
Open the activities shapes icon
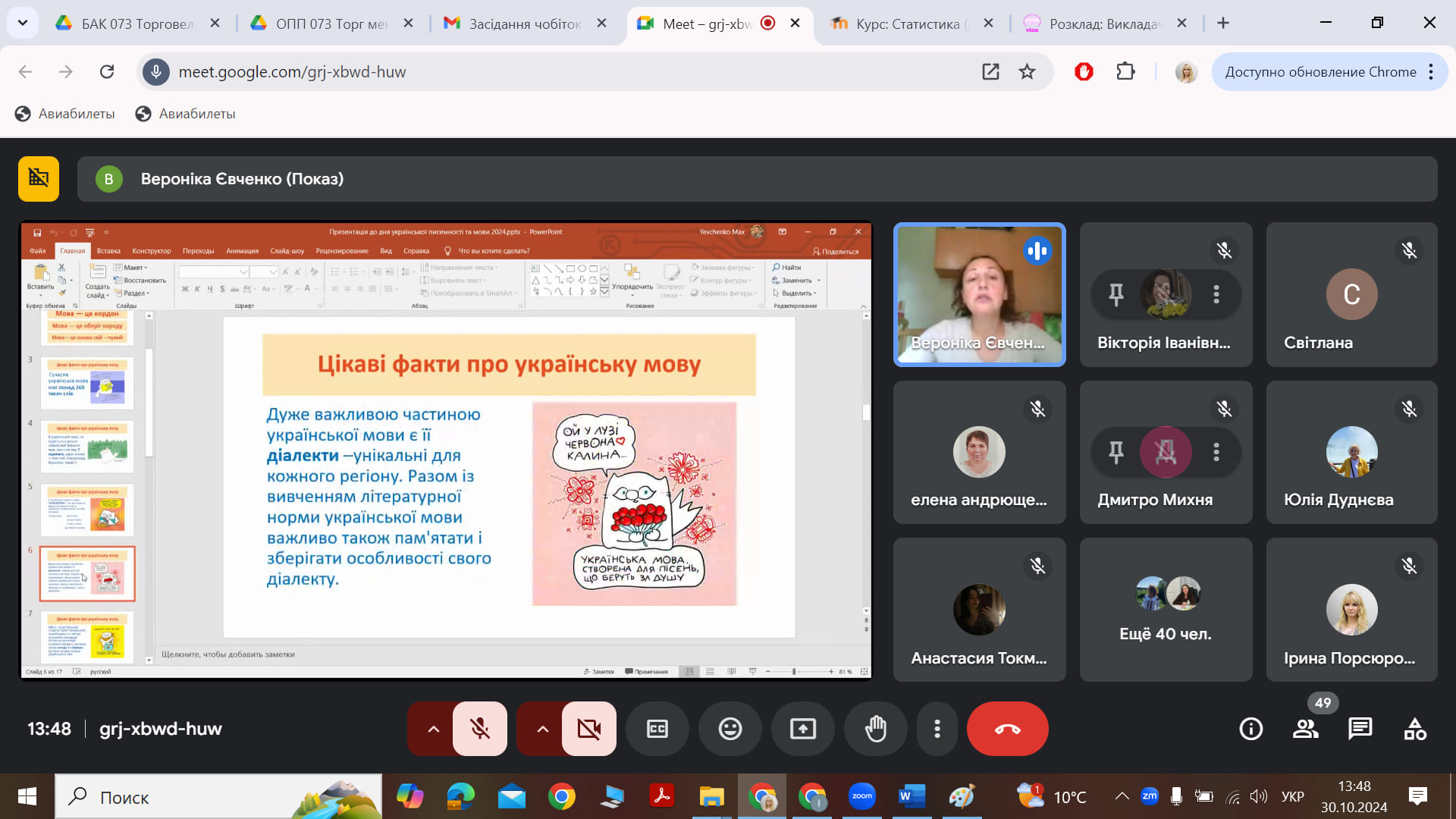point(1414,729)
